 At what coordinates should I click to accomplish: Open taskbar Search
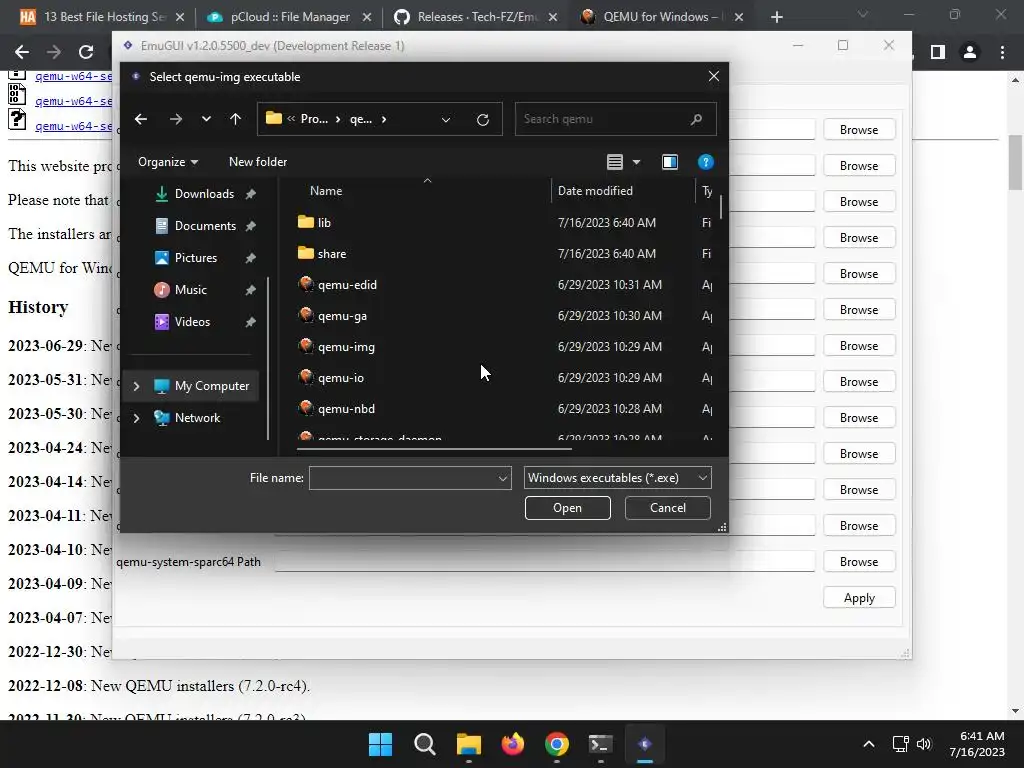pos(424,744)
